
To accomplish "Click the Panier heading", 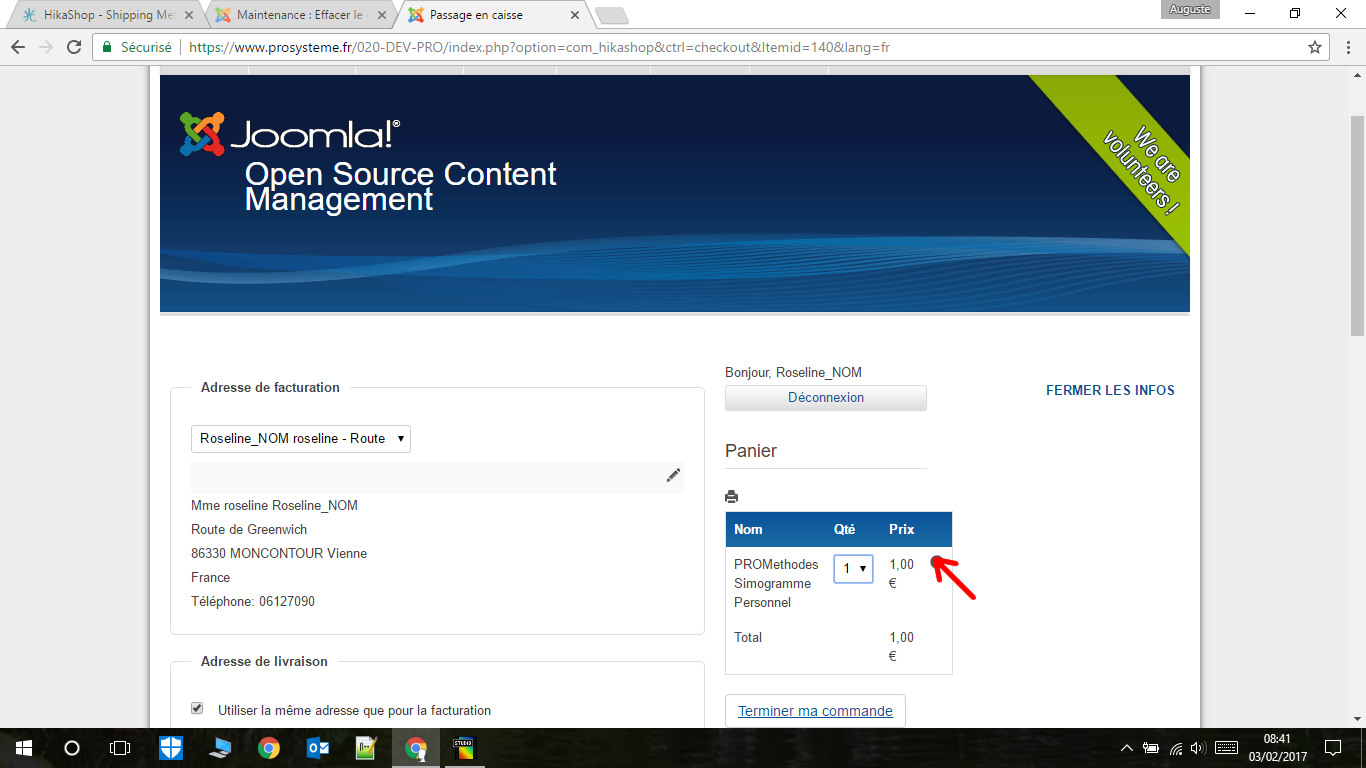I will coord(751,451).
